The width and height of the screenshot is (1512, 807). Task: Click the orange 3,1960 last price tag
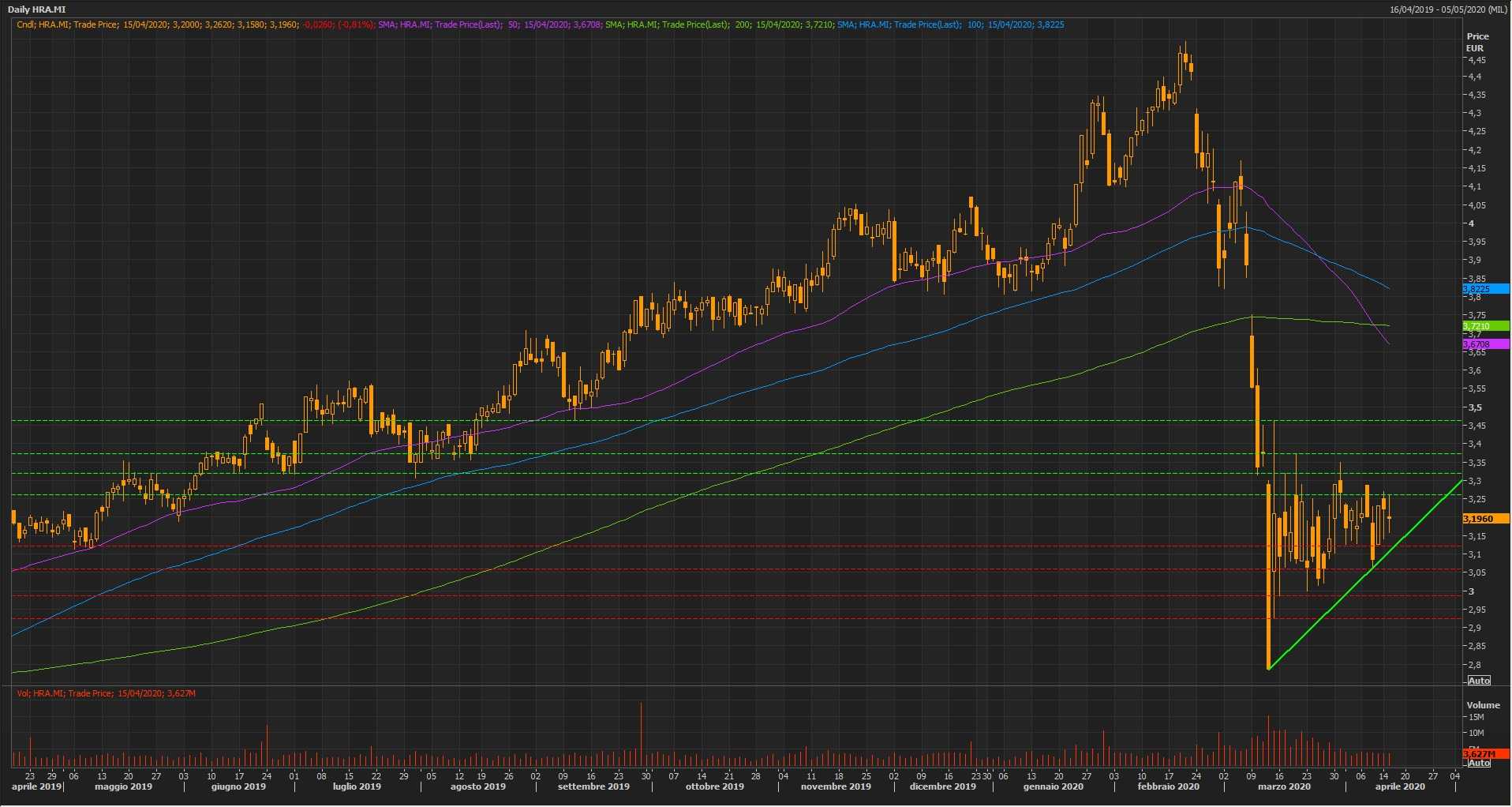1484,519
